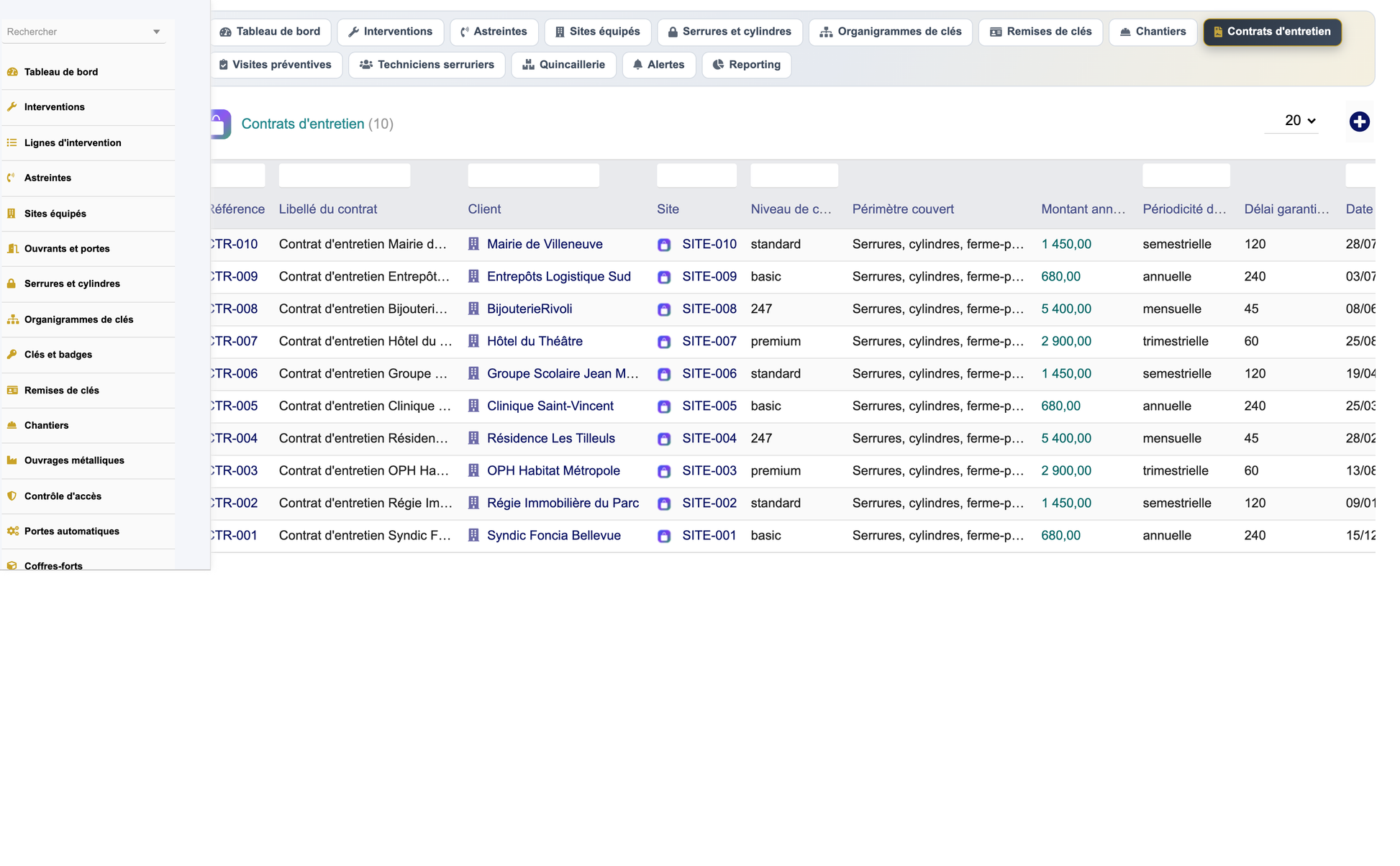Click the Périodicité filter field
This screenshot has width=1400, height=866.
(x=1186, y=176)
